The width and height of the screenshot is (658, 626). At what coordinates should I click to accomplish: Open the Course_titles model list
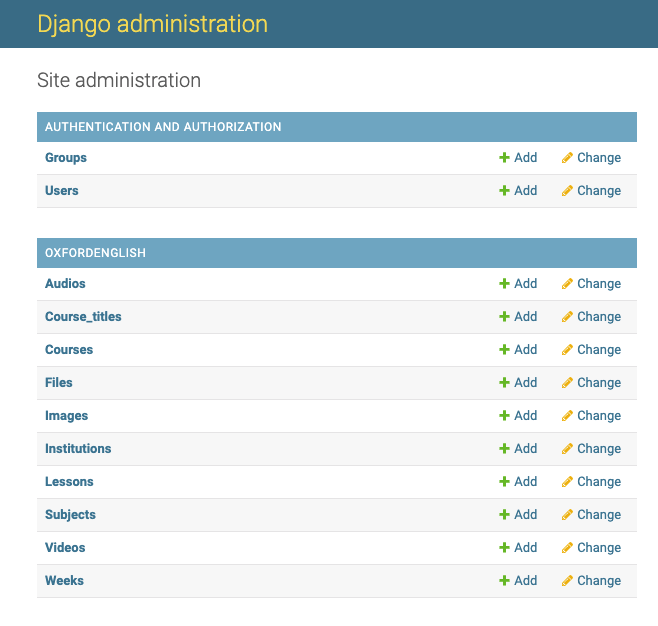coord(83,317)
